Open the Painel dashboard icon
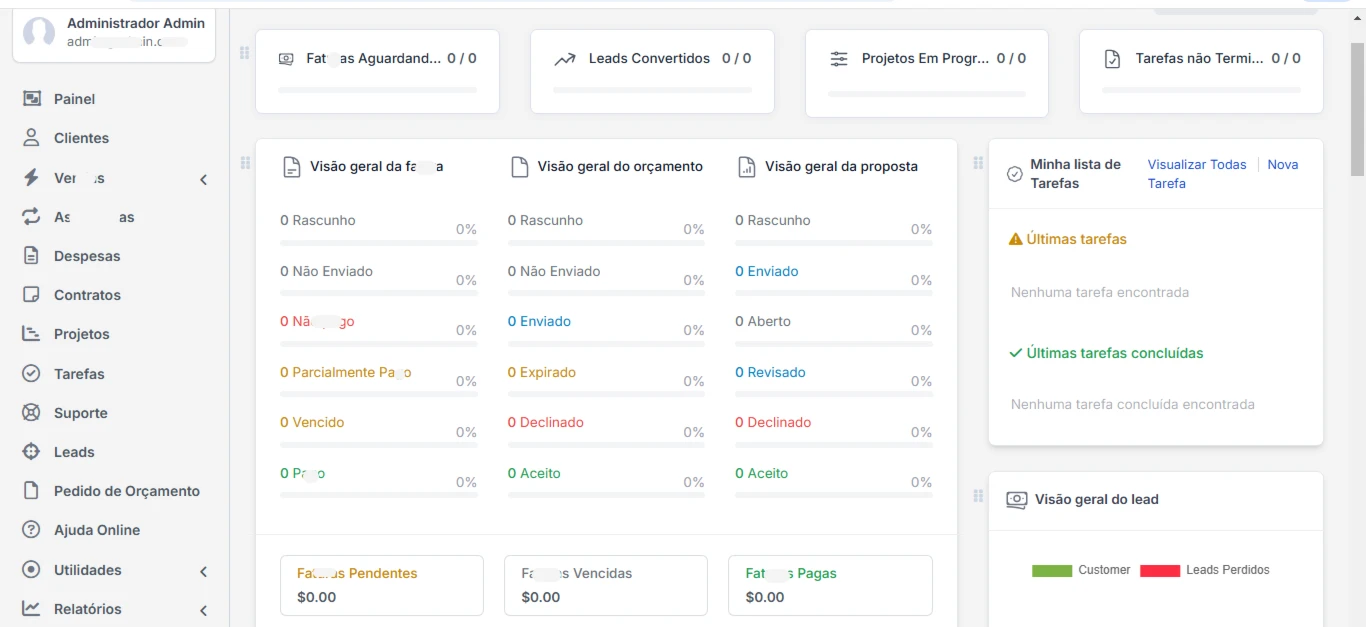1366x627 pixels. pos(32,99)
